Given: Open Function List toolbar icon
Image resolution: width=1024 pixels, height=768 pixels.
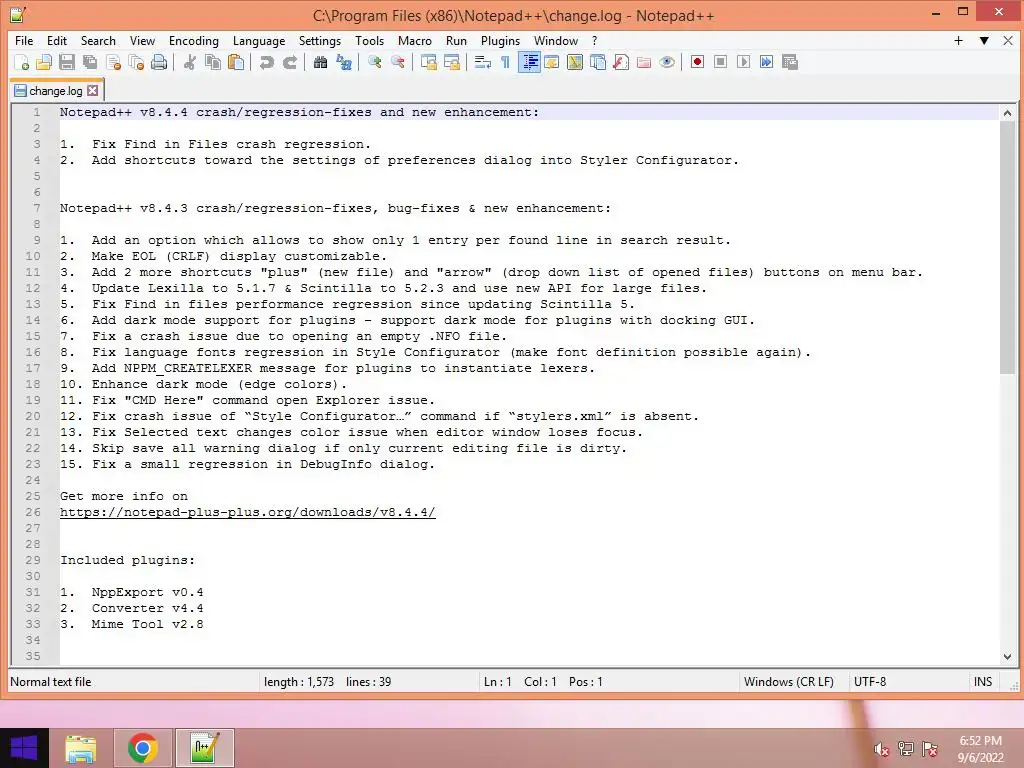Looking at the screenshot, I should [621, 62].
